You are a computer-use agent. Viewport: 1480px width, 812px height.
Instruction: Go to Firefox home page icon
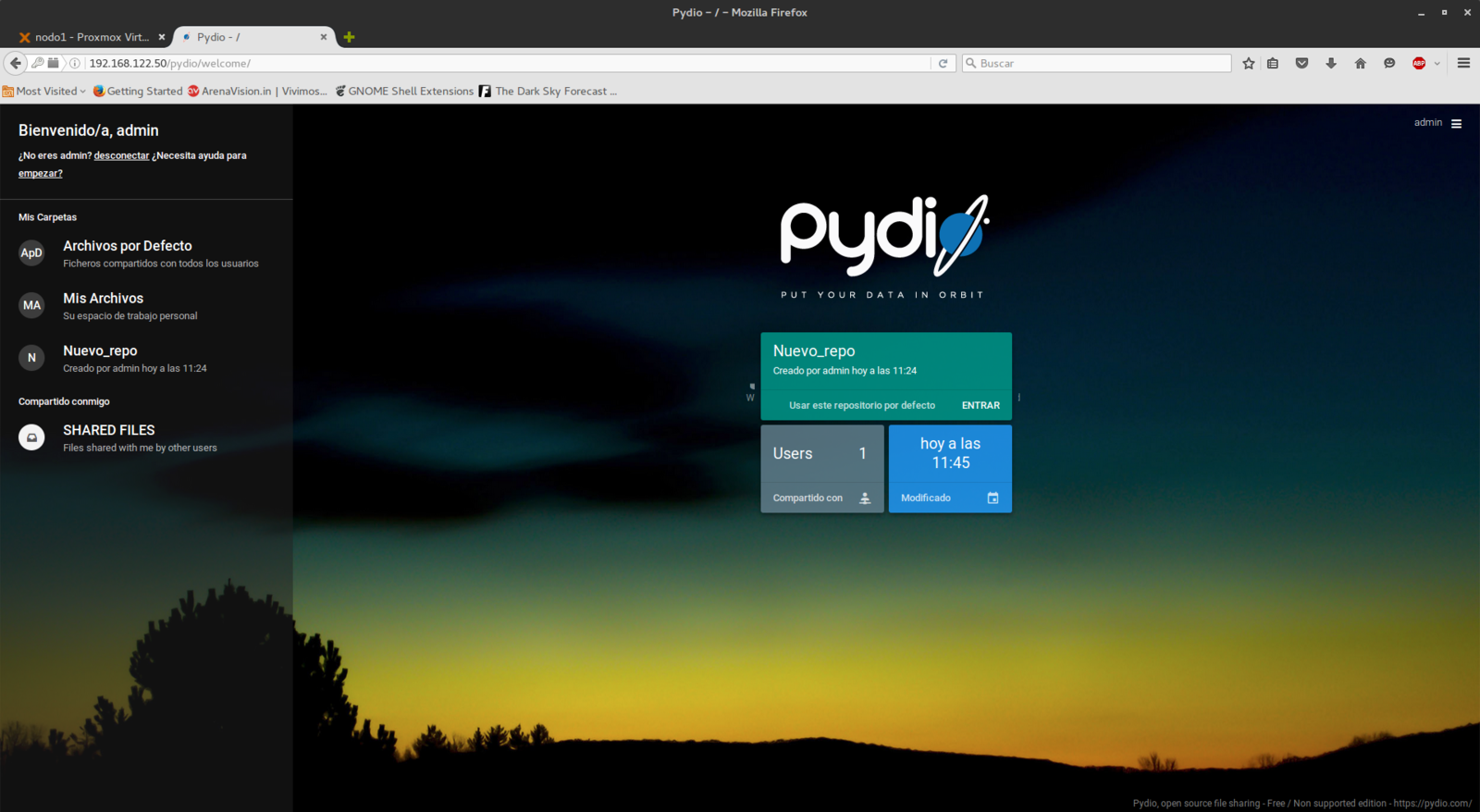click(x=1360, y=63)
